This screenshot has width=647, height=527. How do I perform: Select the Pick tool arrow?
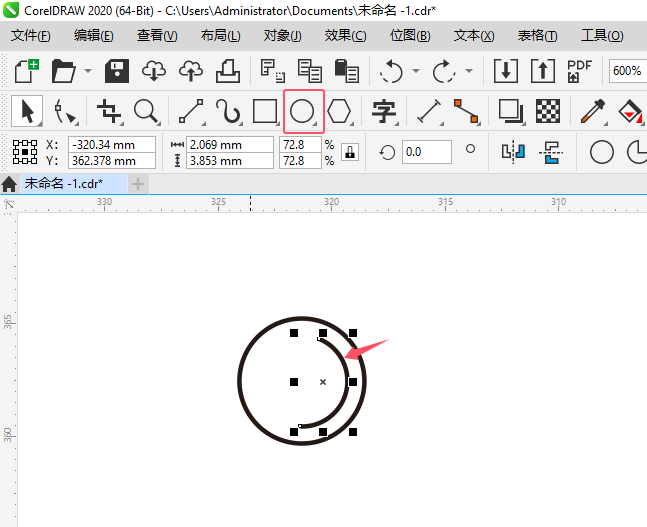click(x=27, y=111)
